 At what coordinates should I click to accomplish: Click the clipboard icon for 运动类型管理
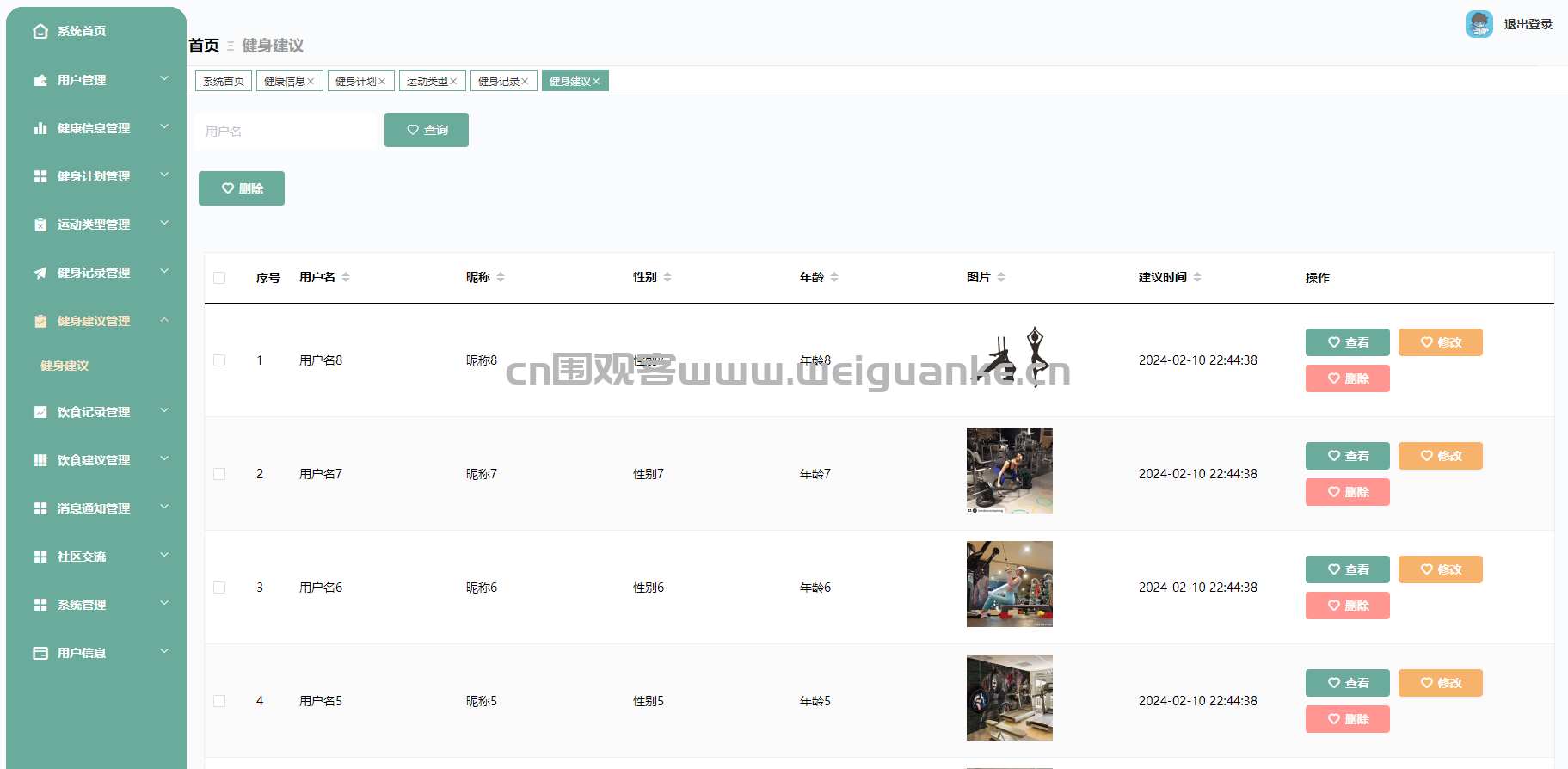pos(40,225)
